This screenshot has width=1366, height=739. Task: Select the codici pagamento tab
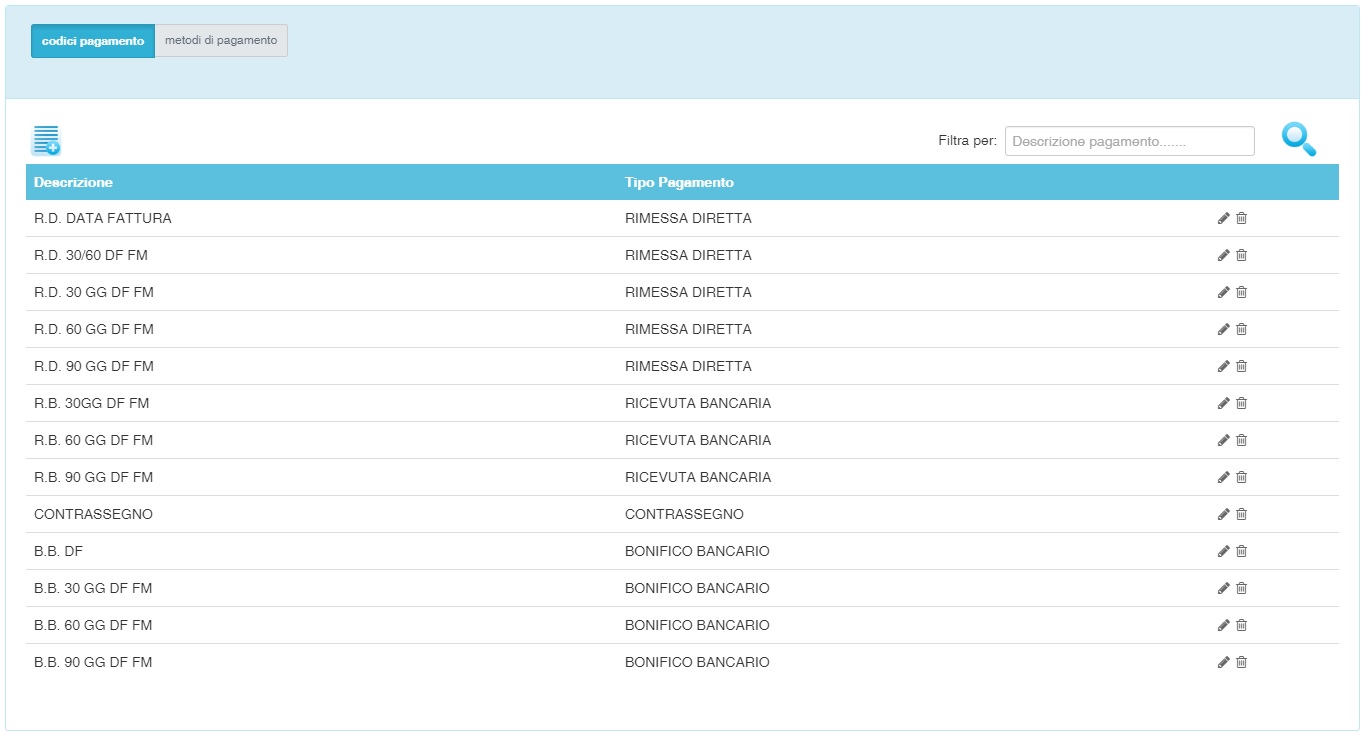coord(93,41)
